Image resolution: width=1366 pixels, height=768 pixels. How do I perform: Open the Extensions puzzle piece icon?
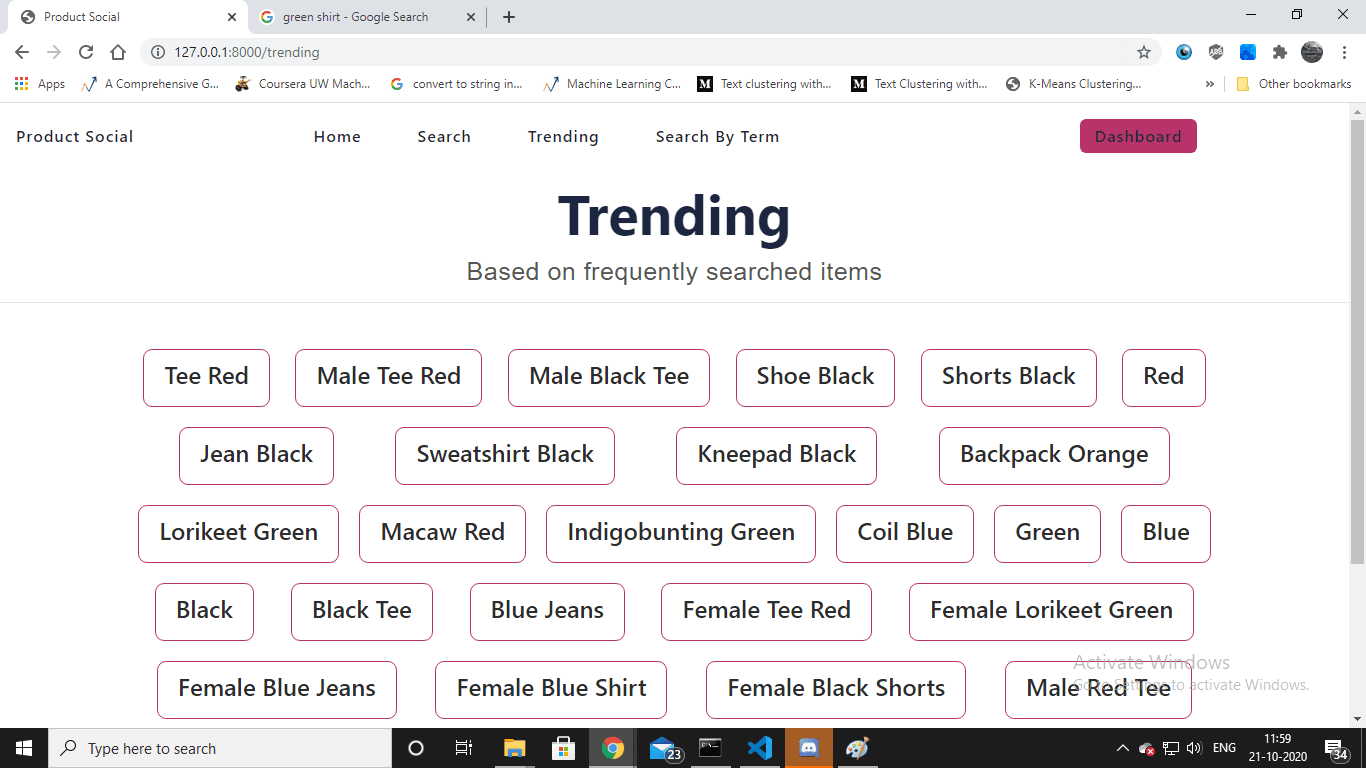tap(1280, 52)
